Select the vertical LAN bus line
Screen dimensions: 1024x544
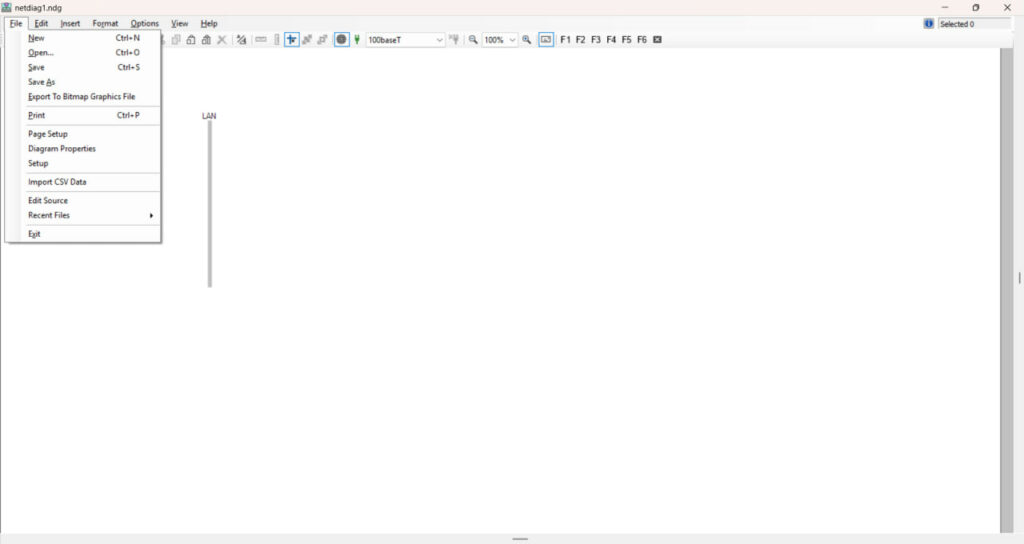tap(210, 204)
